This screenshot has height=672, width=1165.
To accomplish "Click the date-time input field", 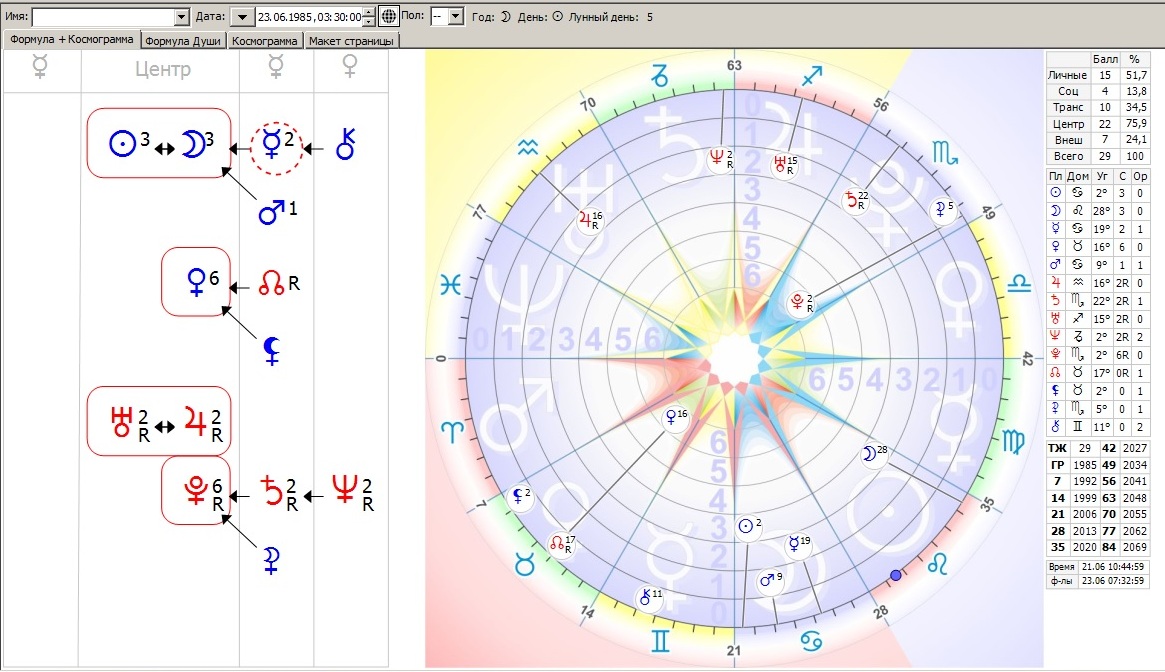I will 310,16.
